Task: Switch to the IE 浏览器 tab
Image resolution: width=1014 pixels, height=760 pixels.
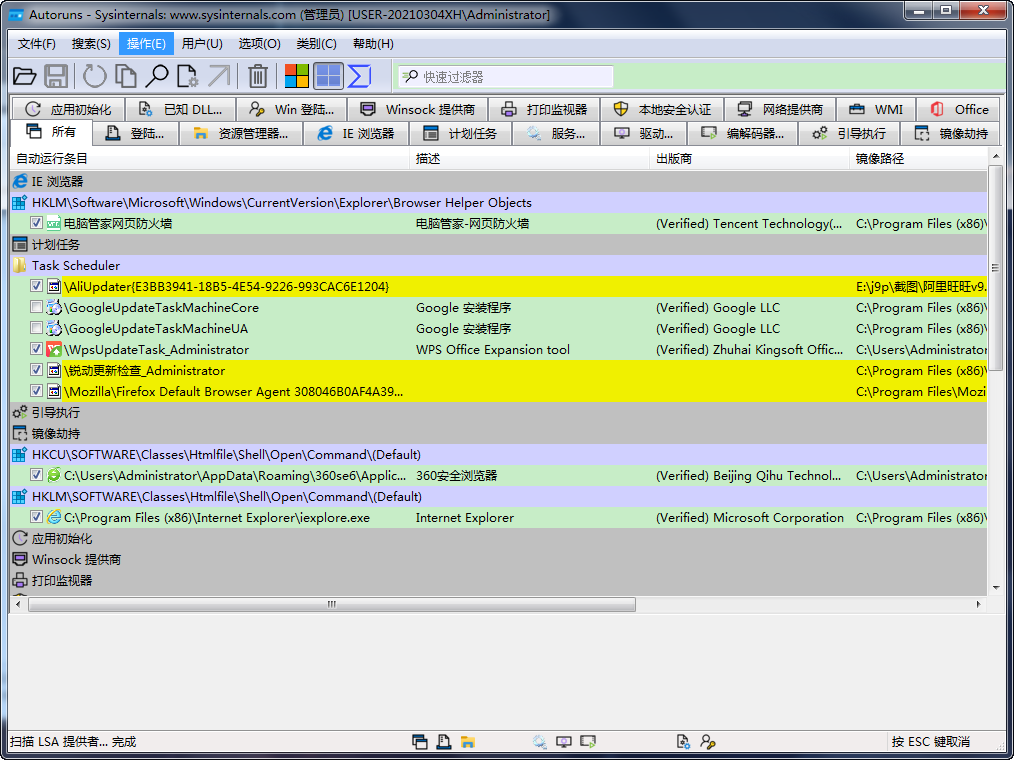Action: tap(356, 134)
